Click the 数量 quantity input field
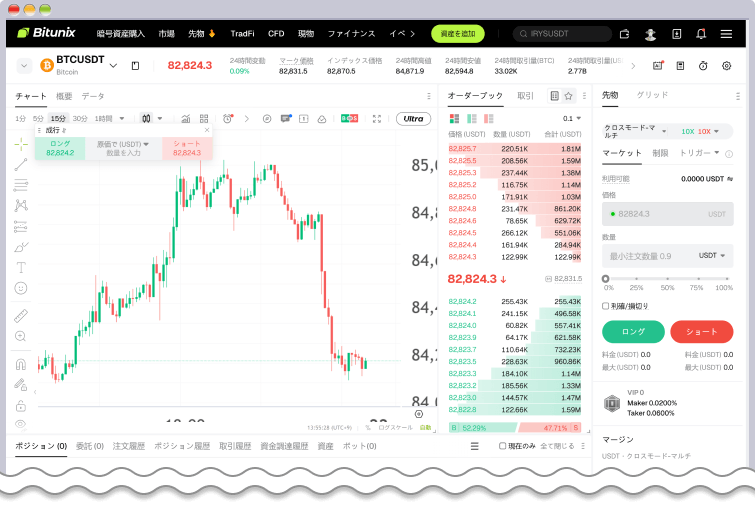 667,256
